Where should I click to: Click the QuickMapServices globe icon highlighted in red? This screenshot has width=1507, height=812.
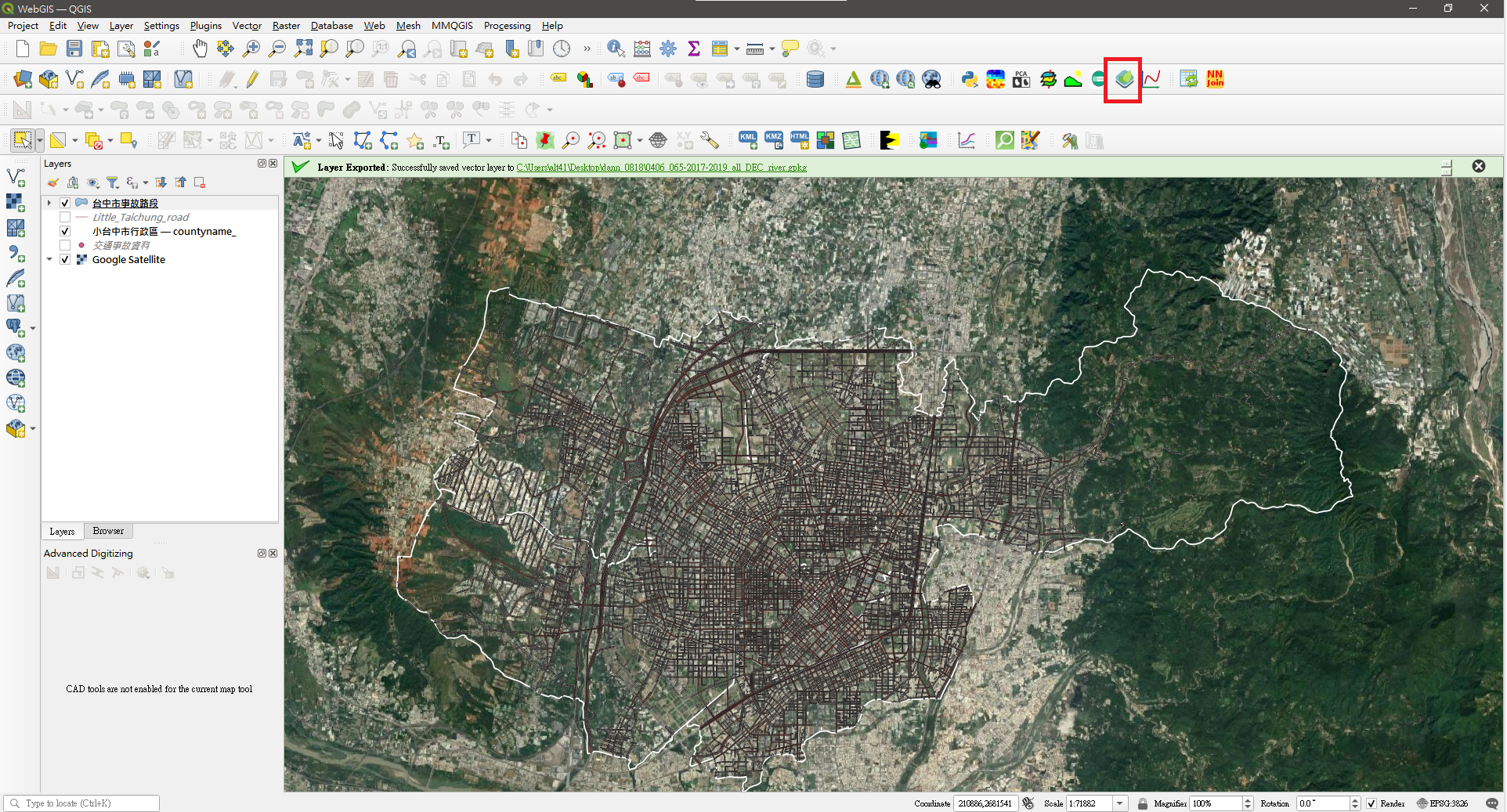(x=1126, y=79)
